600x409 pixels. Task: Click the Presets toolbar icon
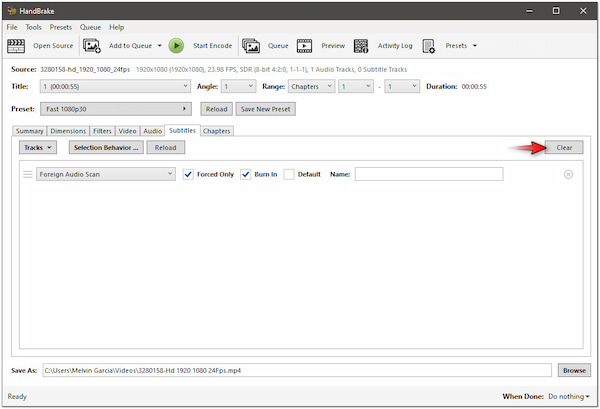coord(429,45)
